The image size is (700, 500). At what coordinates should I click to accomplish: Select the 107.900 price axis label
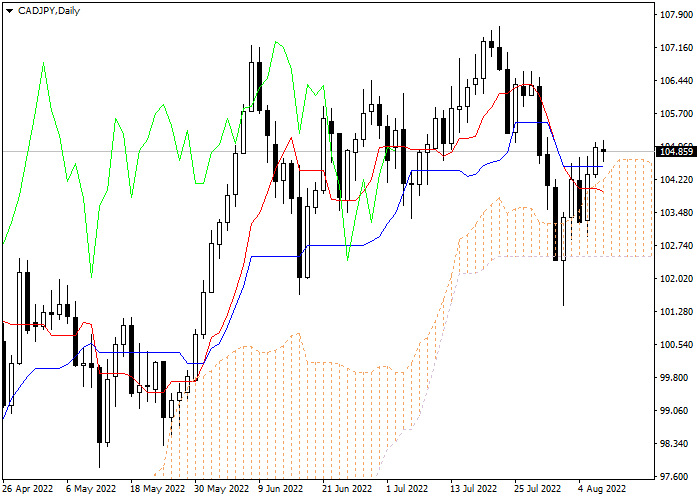coord(676,15)
